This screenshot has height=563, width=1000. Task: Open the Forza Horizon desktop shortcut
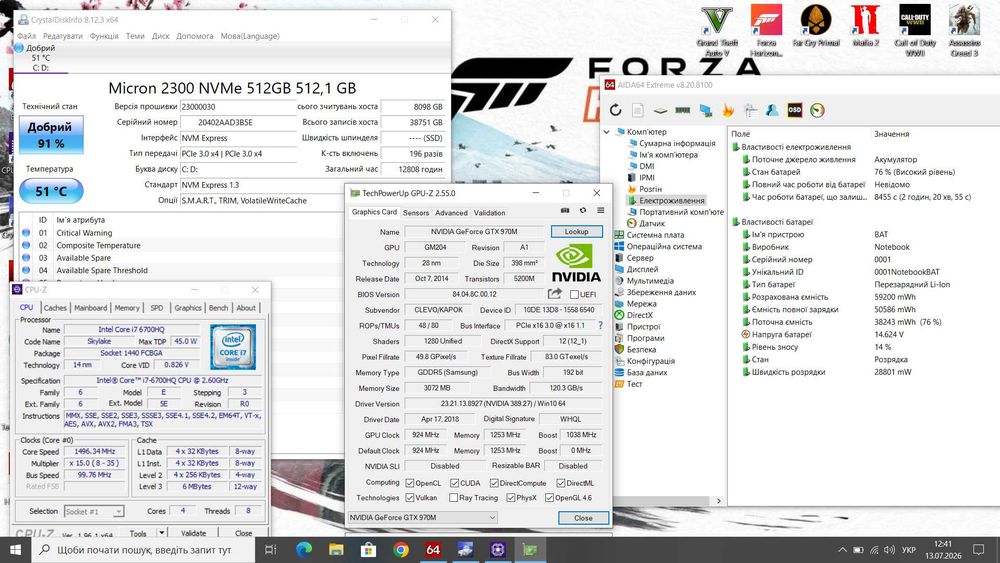[767, 29]
